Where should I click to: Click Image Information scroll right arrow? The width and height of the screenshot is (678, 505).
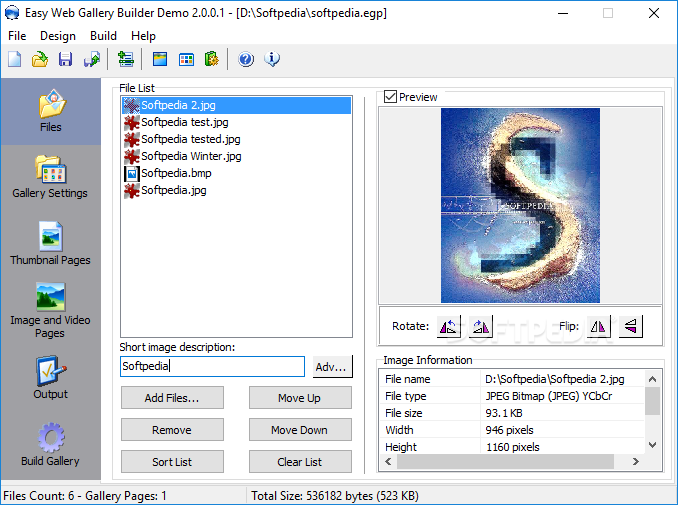[636, 462]
